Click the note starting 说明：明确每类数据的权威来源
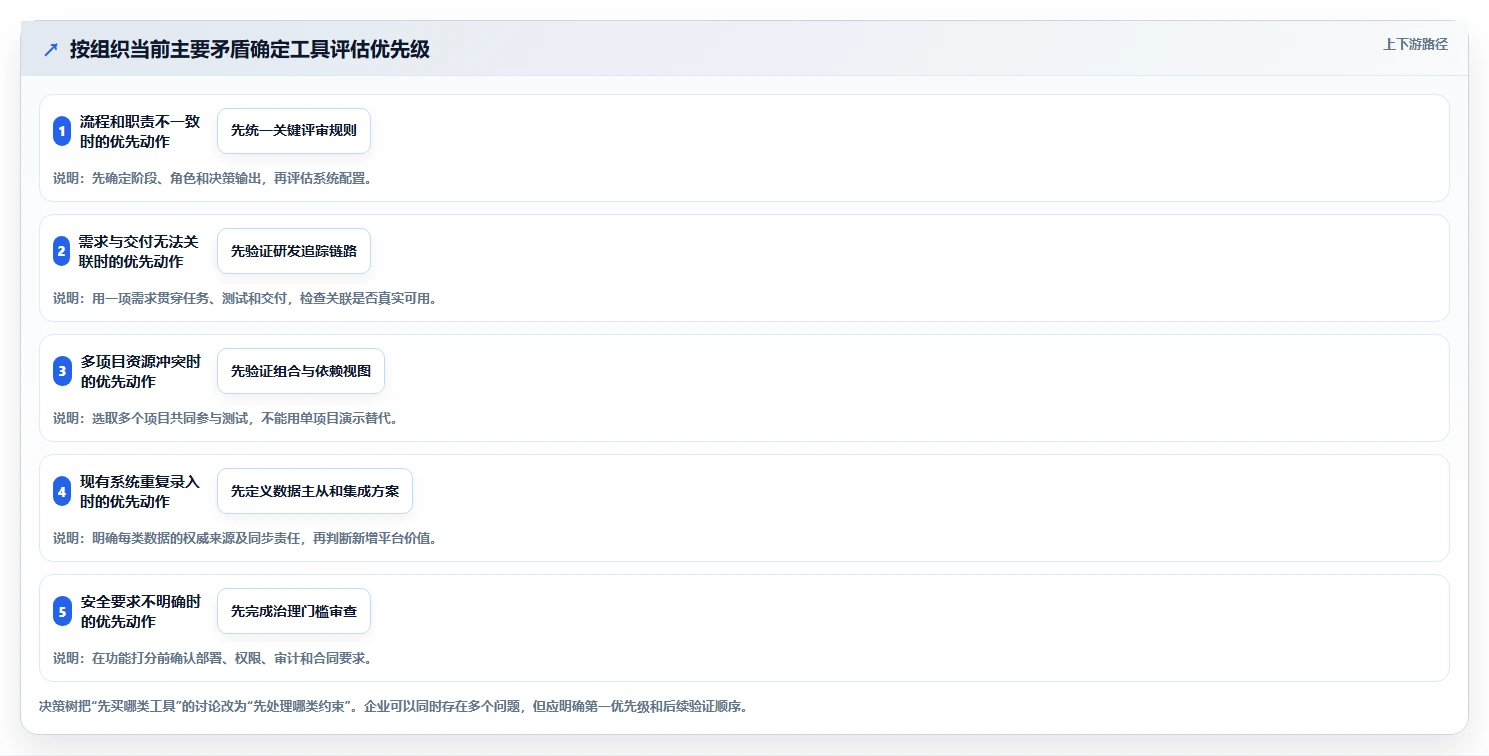1489x756 pixels. [x=245, y=538]
